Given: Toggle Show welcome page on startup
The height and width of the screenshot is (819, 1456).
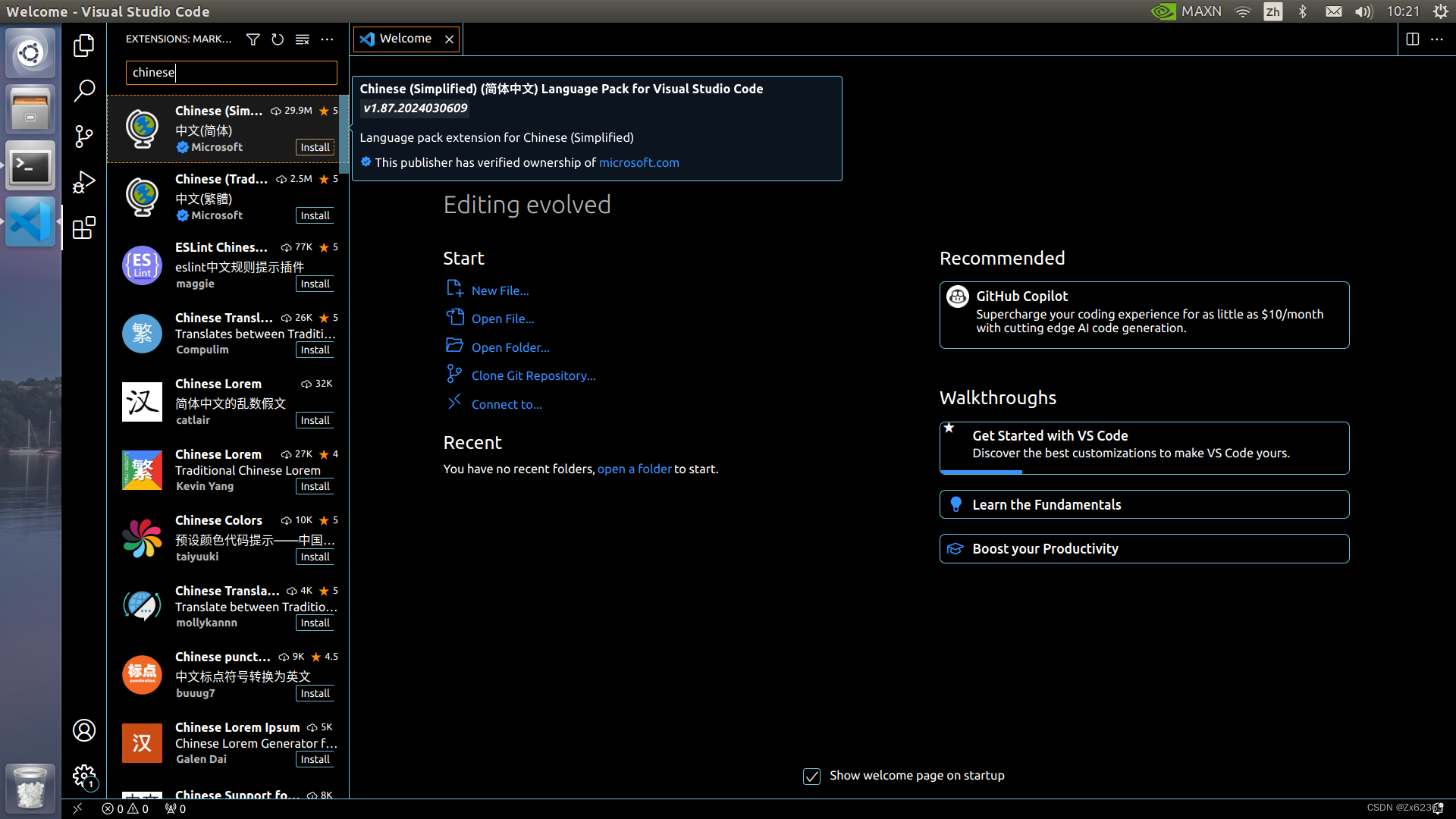Looking at the screenshot, I should 813,775.
